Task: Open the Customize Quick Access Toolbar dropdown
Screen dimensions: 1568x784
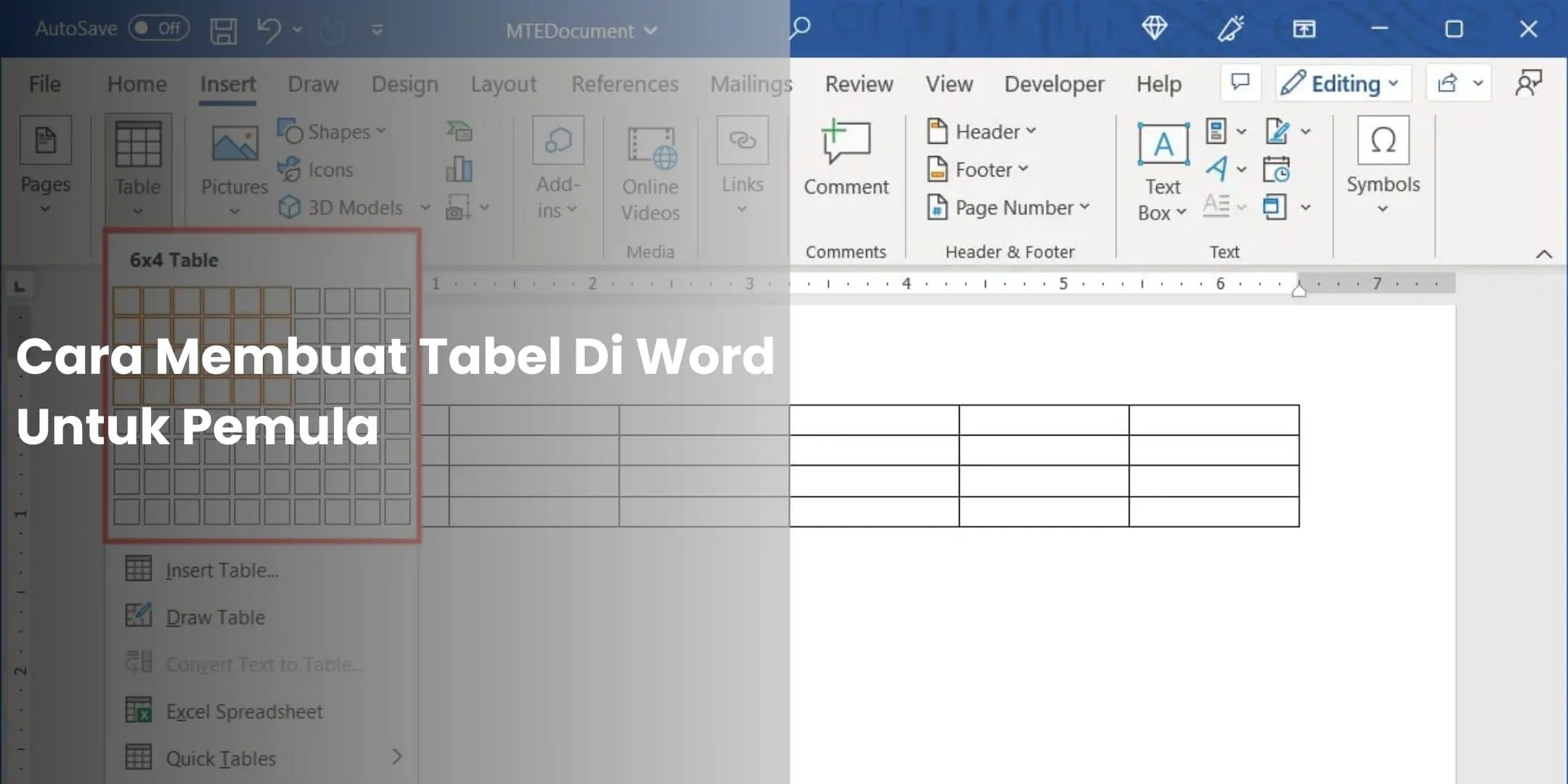Action: click(x=377, y=30)
